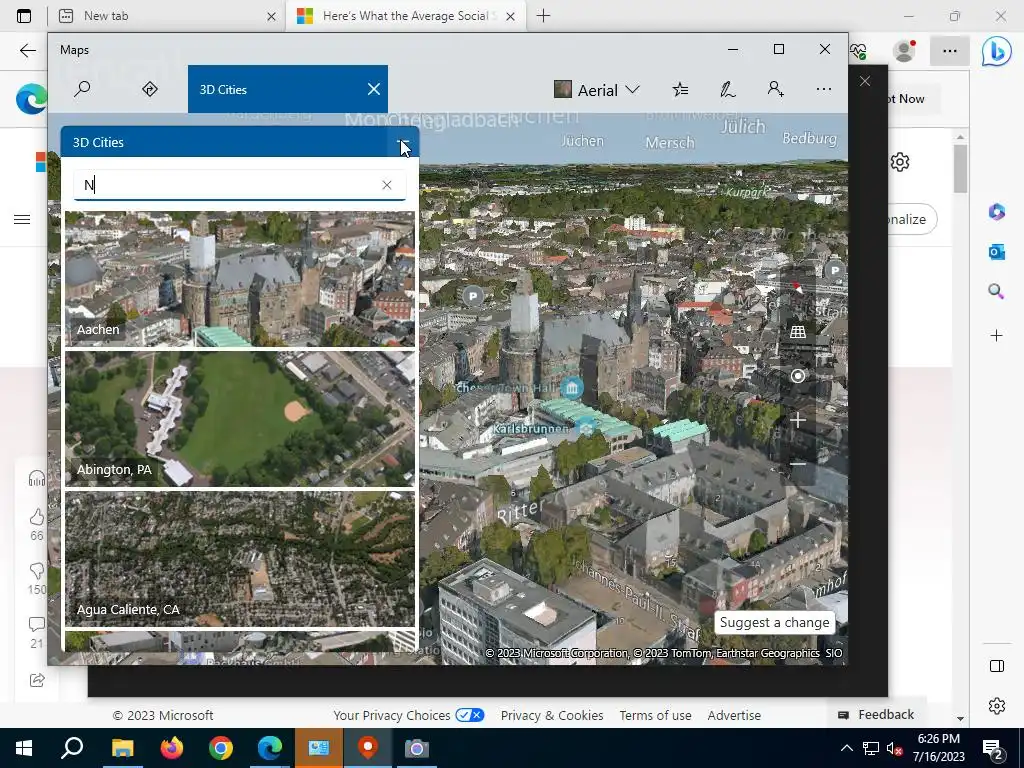Launch Chrome from the taskbar
1024x768 pixels.
pos(221,748)
